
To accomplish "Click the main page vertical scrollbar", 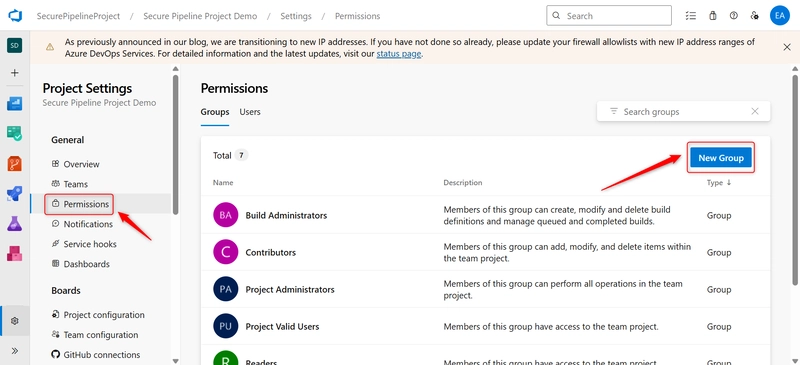I will tap(794, 180).
